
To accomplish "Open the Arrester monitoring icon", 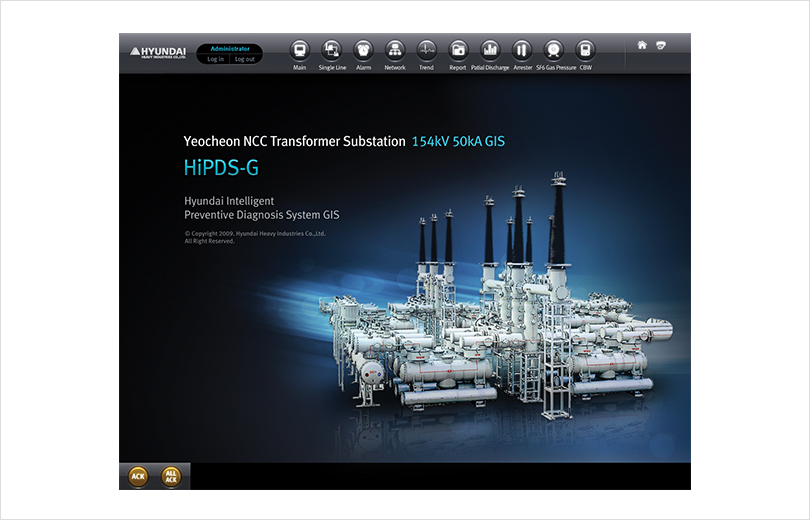I will tap(522, 51).
